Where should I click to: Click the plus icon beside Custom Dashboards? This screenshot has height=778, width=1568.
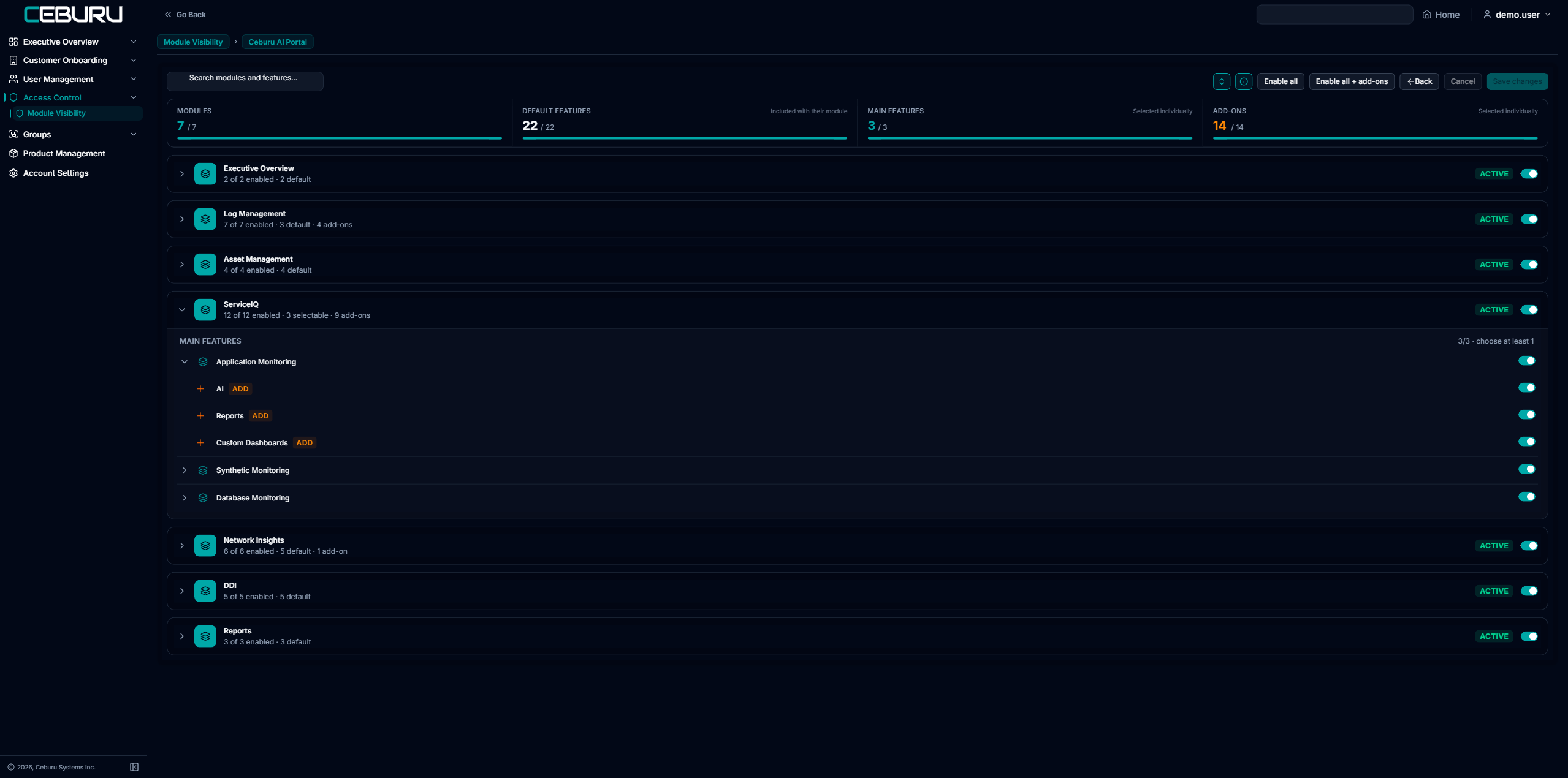(x=200, y=443)
